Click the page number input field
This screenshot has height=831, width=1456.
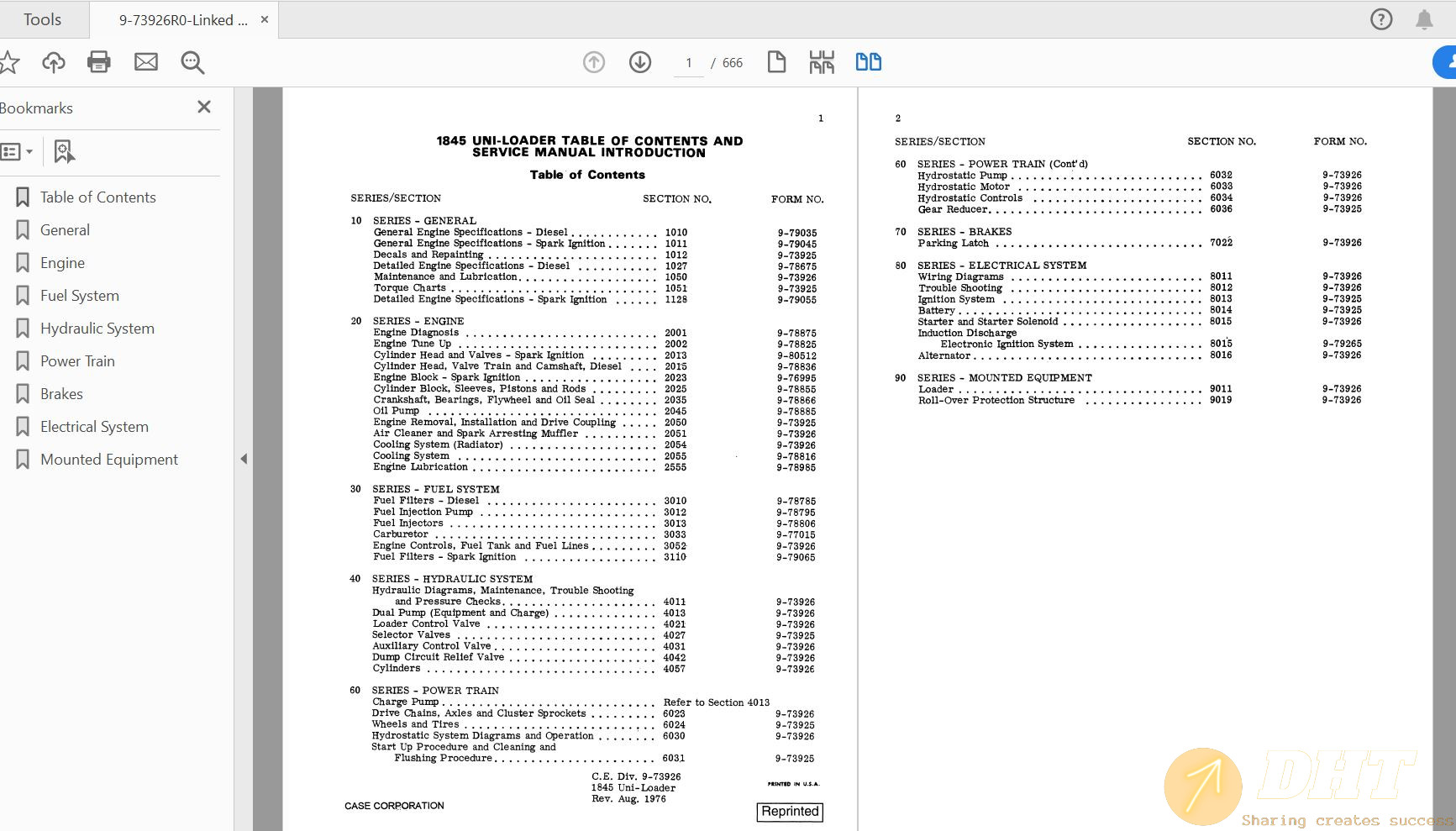point(687,62)
